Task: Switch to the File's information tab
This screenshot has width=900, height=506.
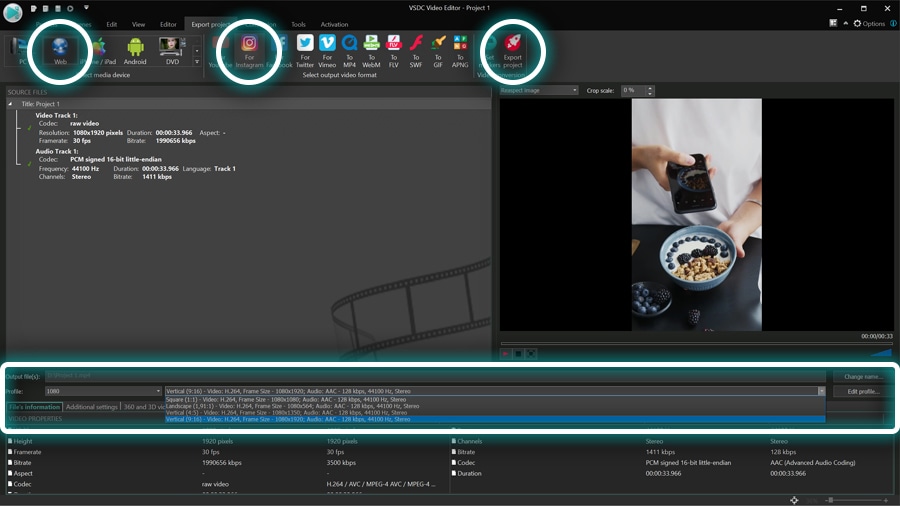Action: (x=34, y=407)
